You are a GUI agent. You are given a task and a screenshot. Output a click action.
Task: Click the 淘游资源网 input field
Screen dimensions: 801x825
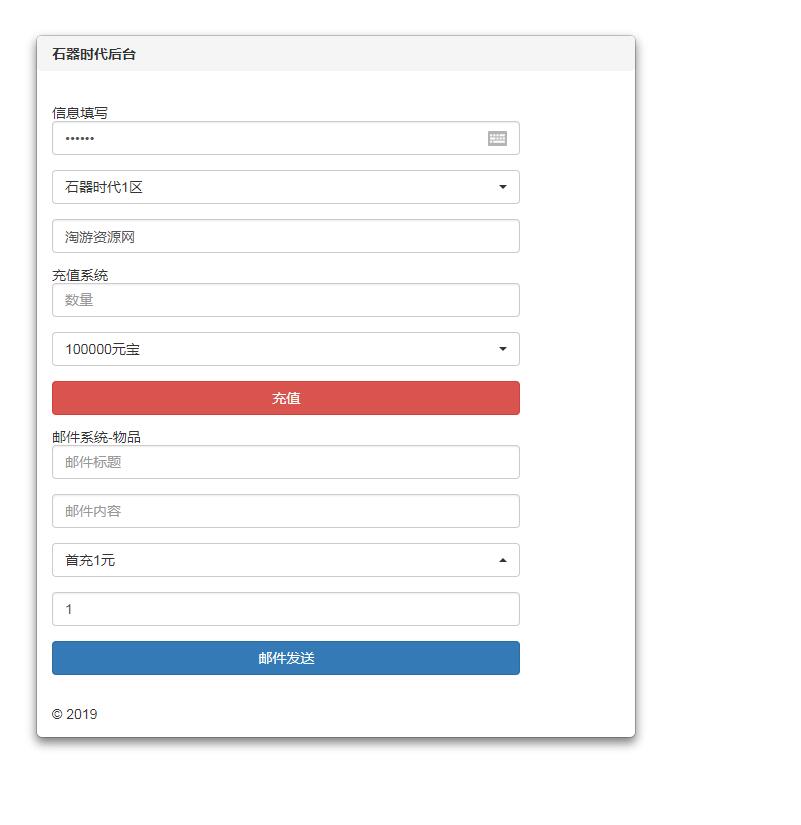point(285,236)
